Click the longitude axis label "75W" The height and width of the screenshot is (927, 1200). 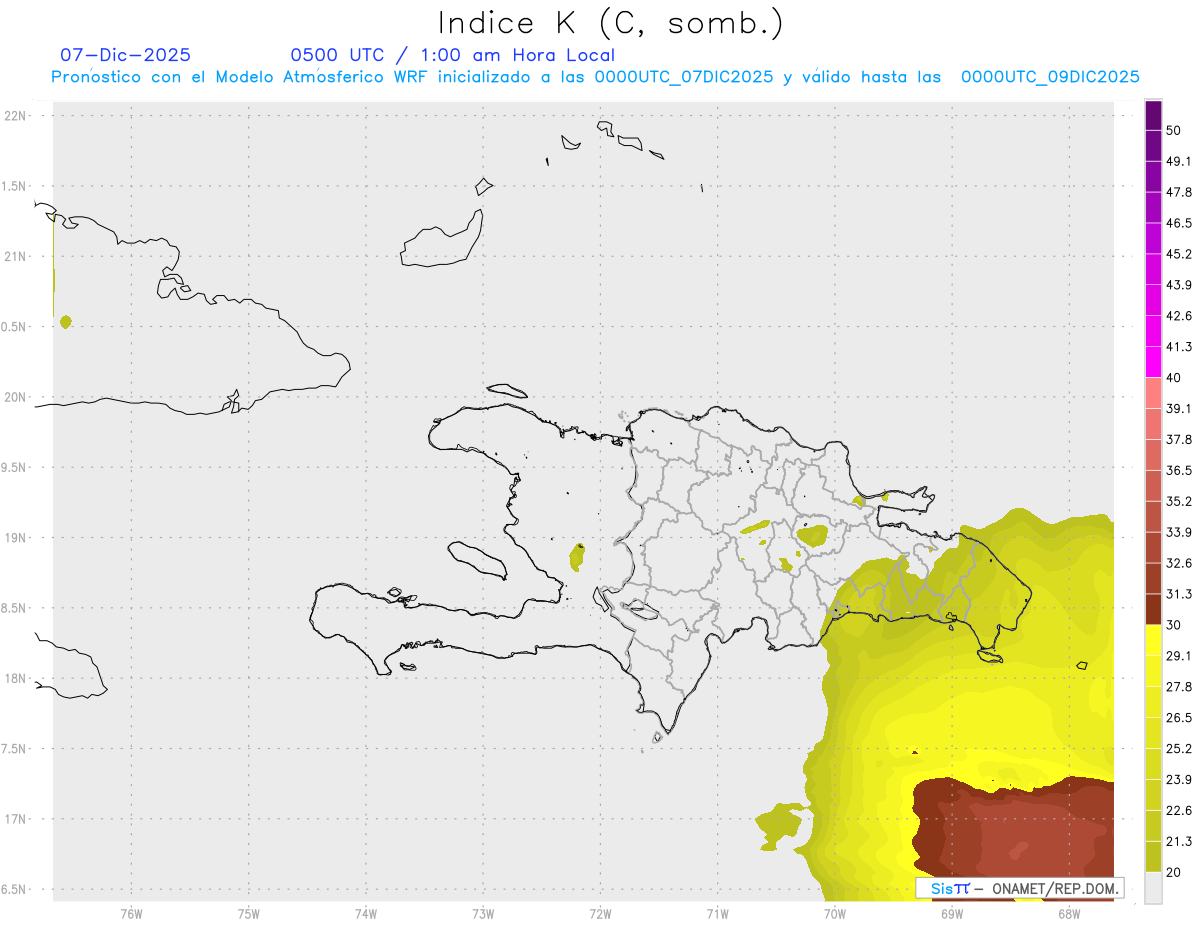click(x=249, y=914)
